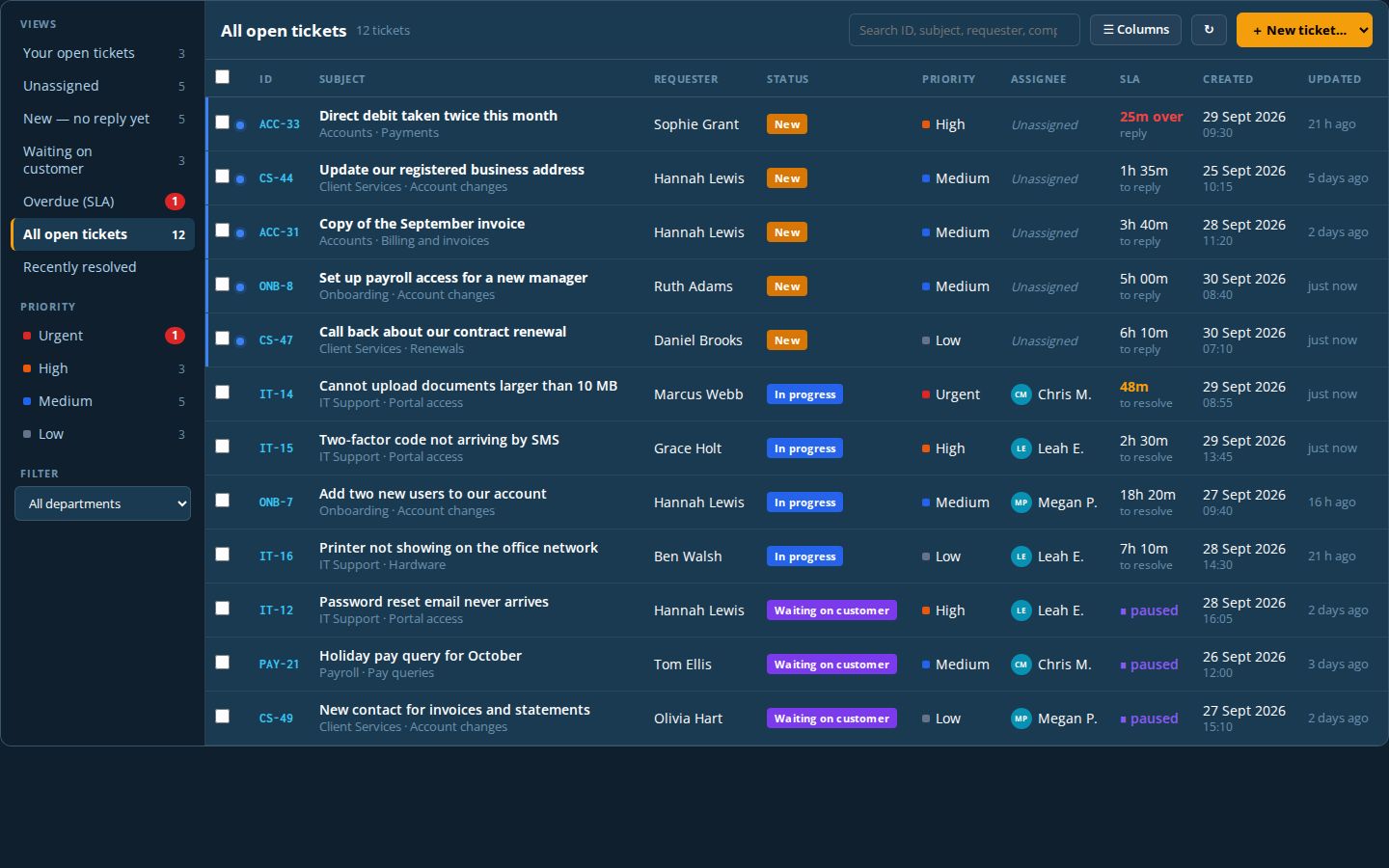The width and height of the screenshot is (1389, 868).
Task: Click the refresh icon button
Action: click(1209, 30)
